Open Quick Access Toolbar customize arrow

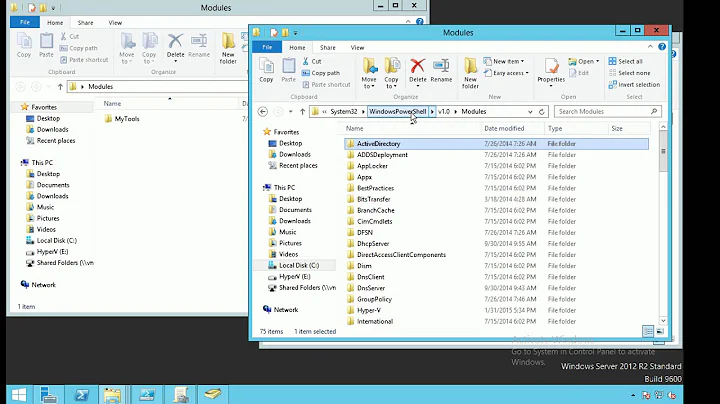pyautogui.click(x=295, y=33)
